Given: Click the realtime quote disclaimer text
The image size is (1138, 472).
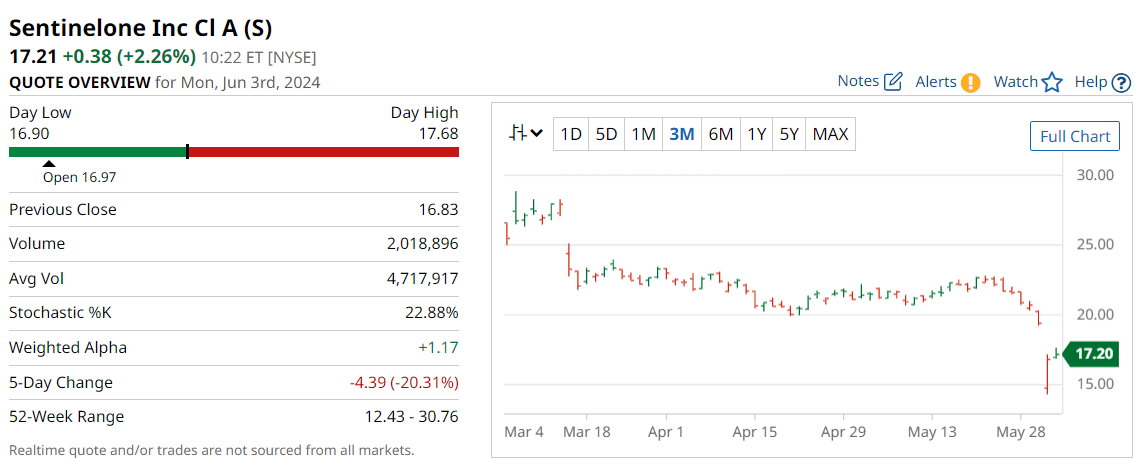Looking at the screenshot, I should pyautogui.click(x=211, y=450).
